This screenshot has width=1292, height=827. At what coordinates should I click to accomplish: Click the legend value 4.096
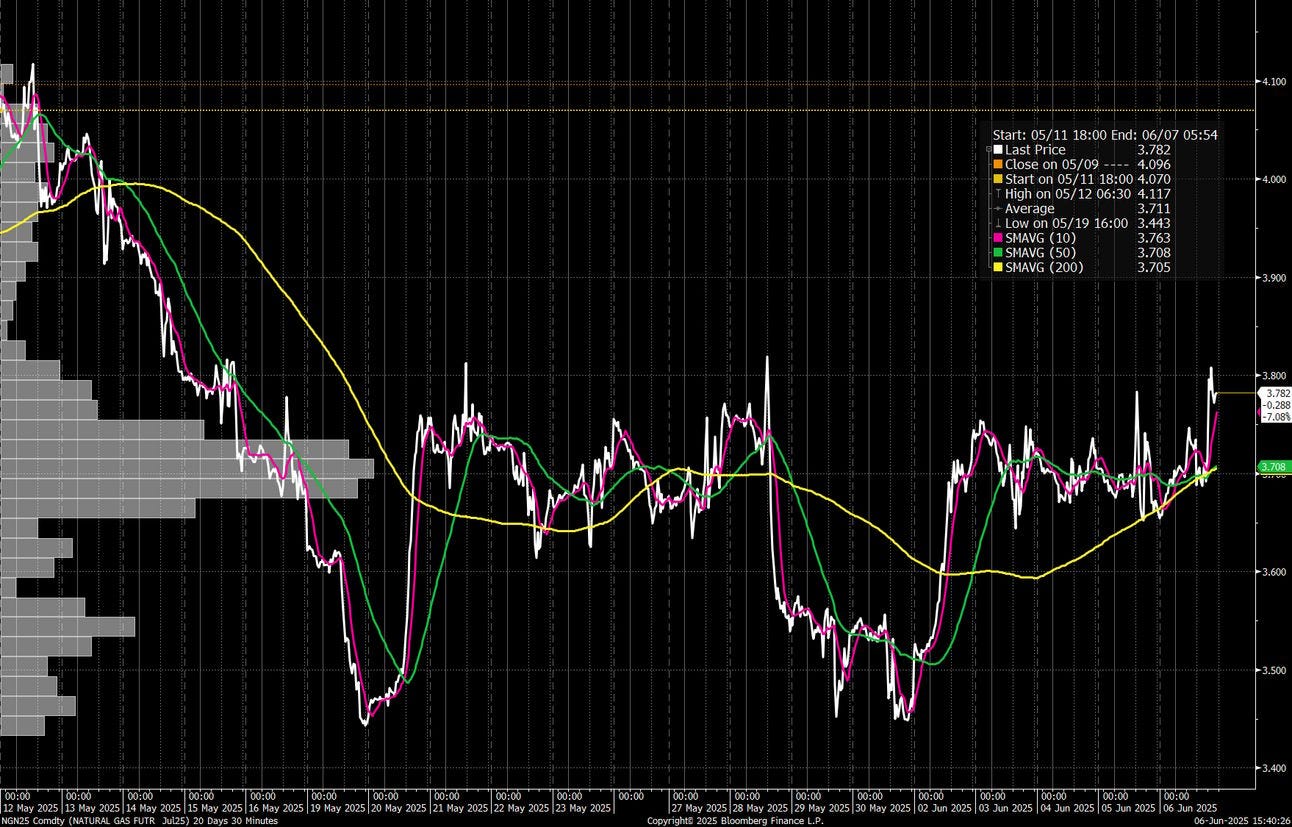(1154, 164)
